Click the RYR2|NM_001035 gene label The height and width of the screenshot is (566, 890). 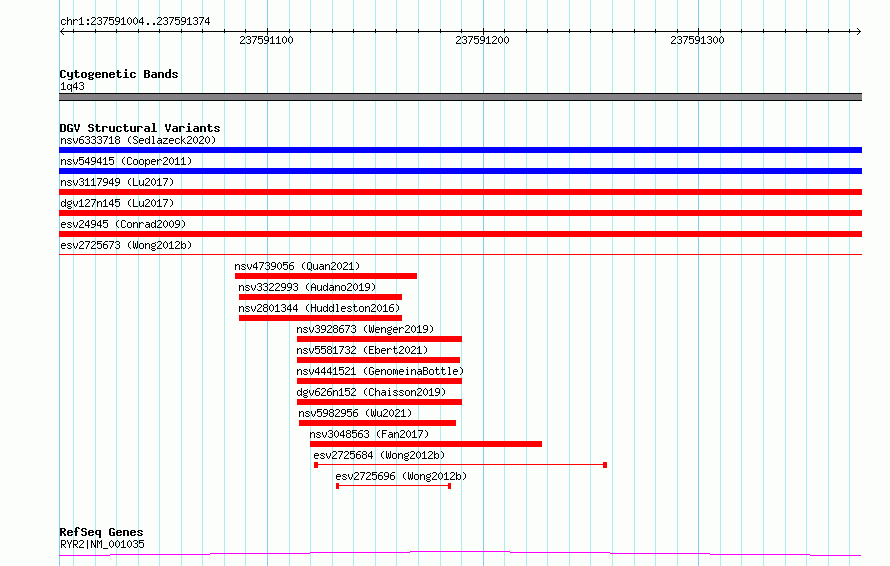coord(102,544)
